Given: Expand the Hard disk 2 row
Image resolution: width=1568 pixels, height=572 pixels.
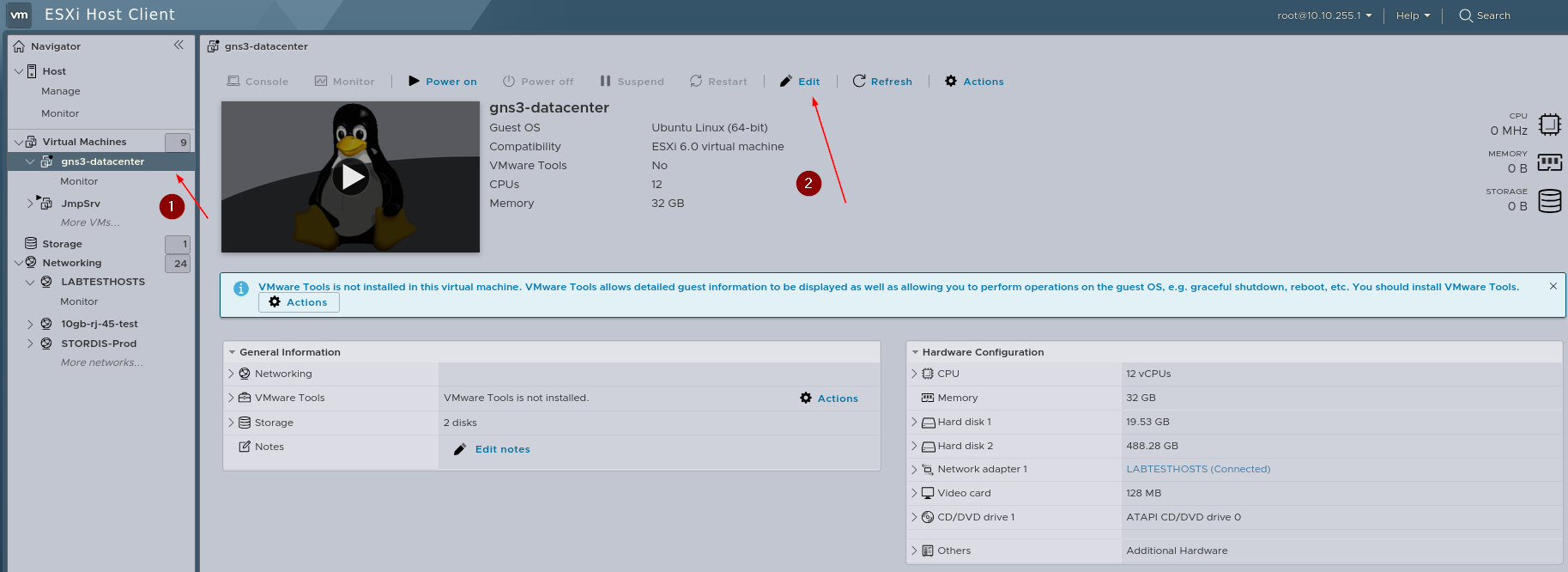Looking at the screenshot, I should [914, 446].
